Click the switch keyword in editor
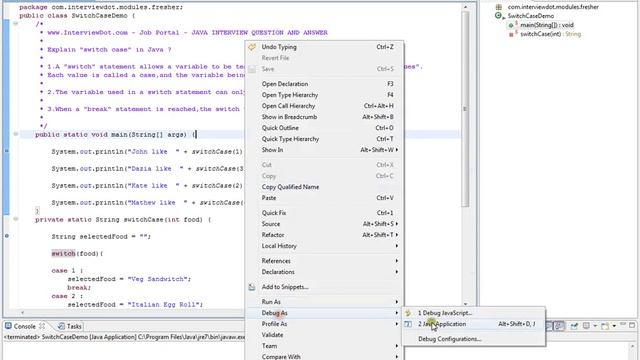The width and height of the screenshot is (640, 360). pos(63,253)
